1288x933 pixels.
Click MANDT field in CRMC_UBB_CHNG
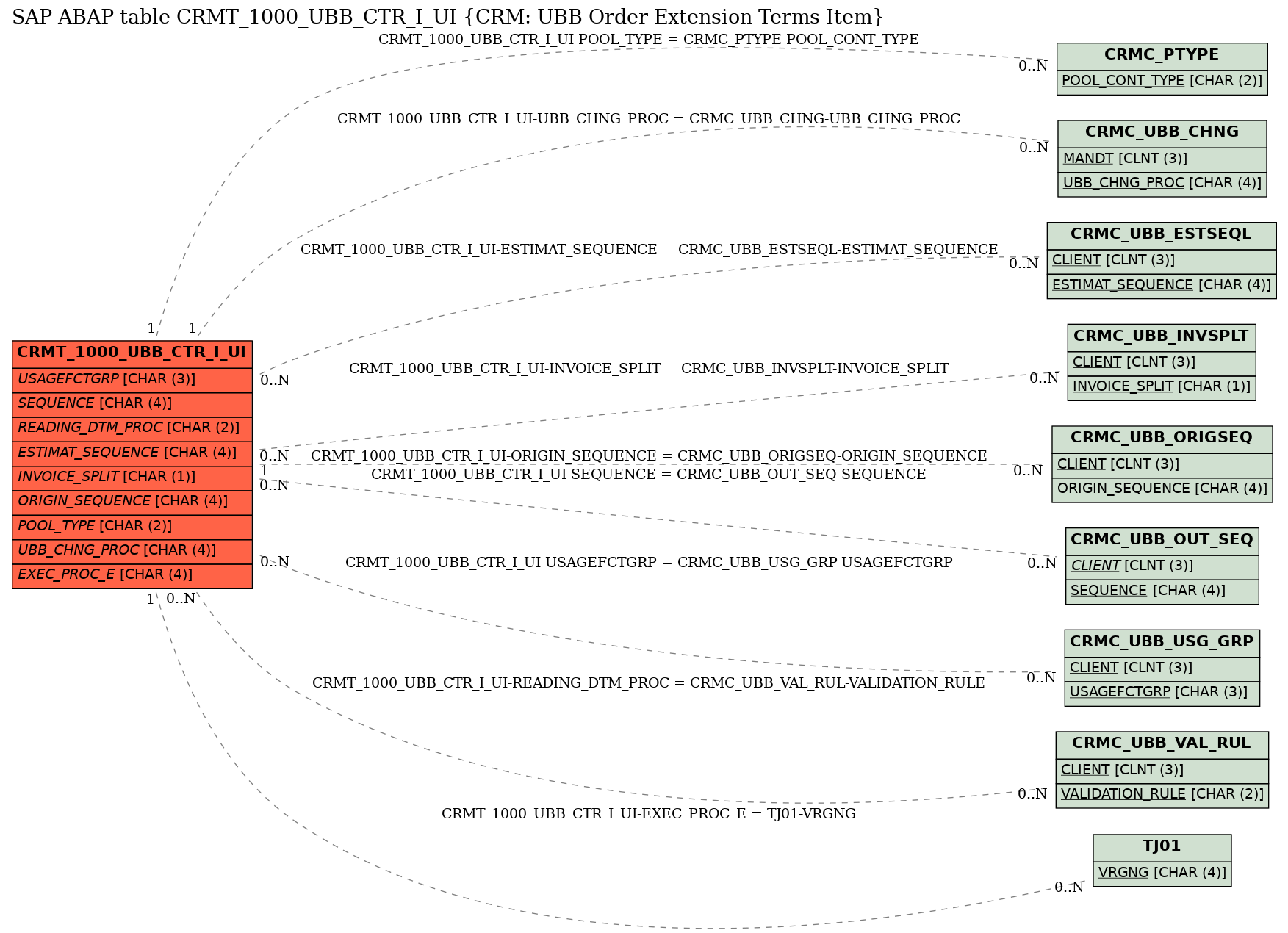[x=1162, y=159]
